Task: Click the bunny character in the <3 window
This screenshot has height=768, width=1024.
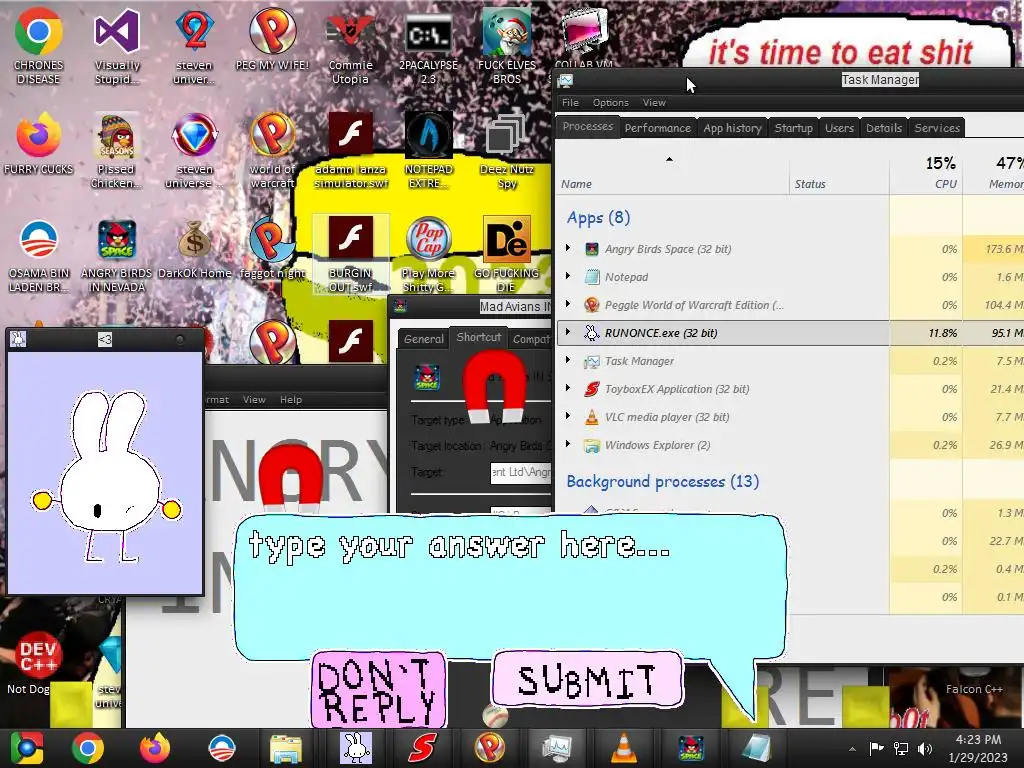Action: (106, 475)
